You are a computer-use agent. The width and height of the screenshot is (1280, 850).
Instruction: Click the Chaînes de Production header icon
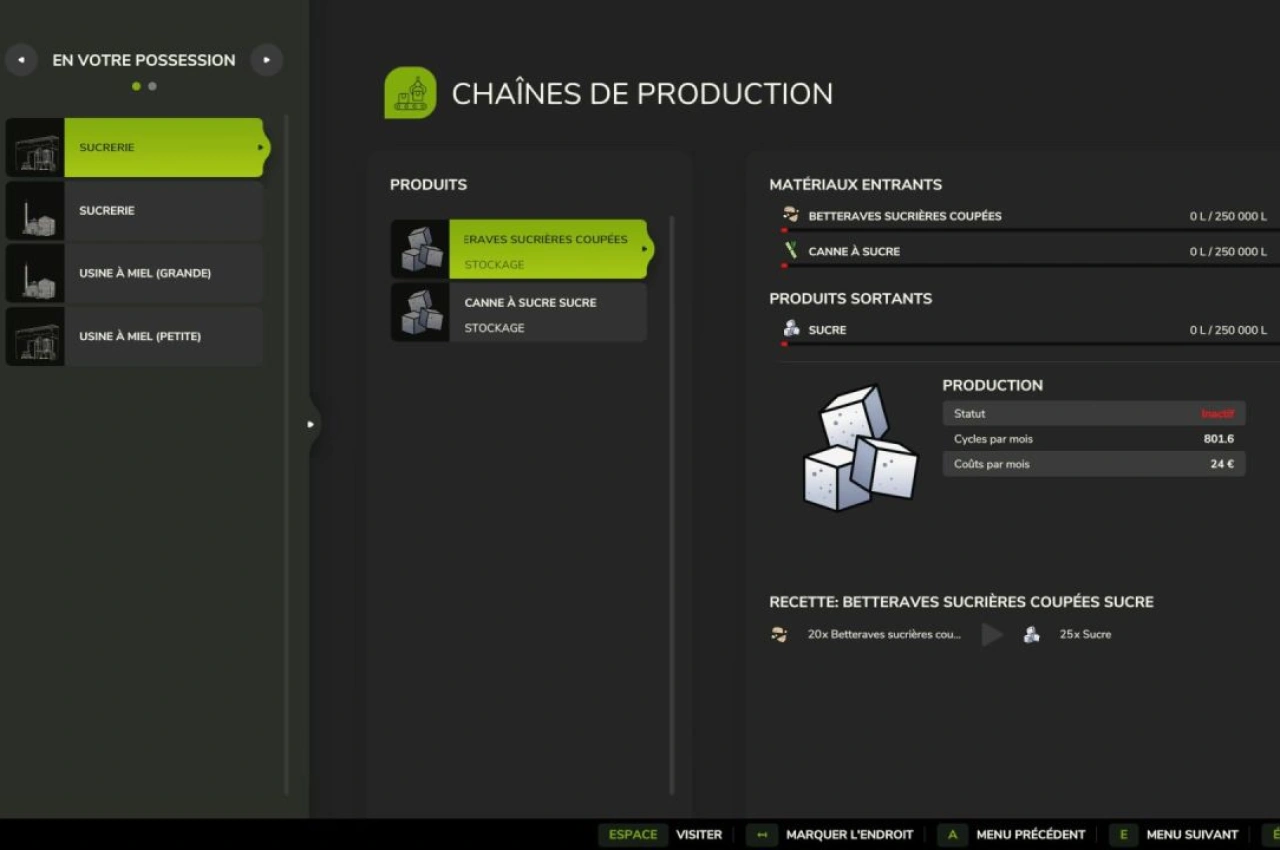pos(410,93)
